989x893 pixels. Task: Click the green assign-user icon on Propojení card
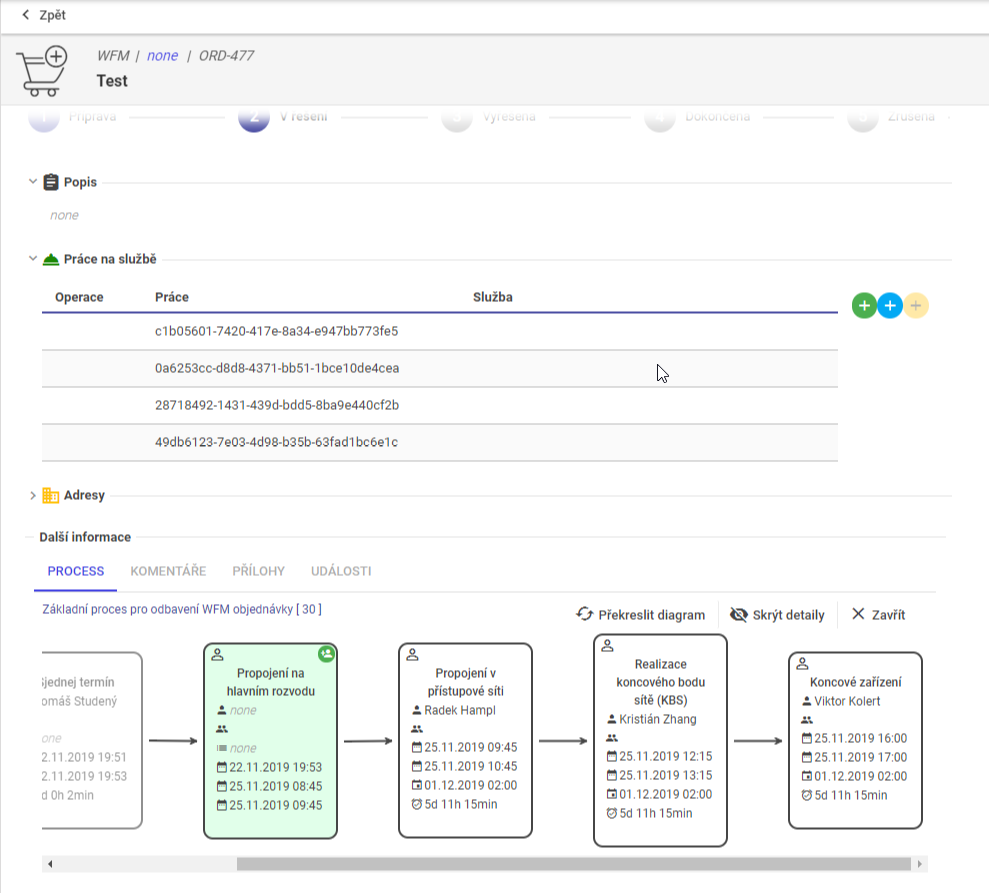click(326, 654)
